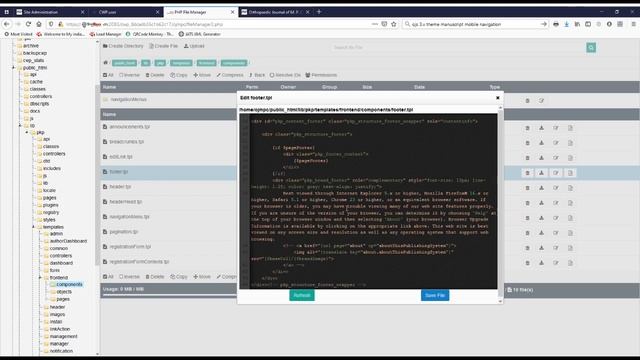
Task: Focus the search-by-file input field
Action: (x=457, y=48)
